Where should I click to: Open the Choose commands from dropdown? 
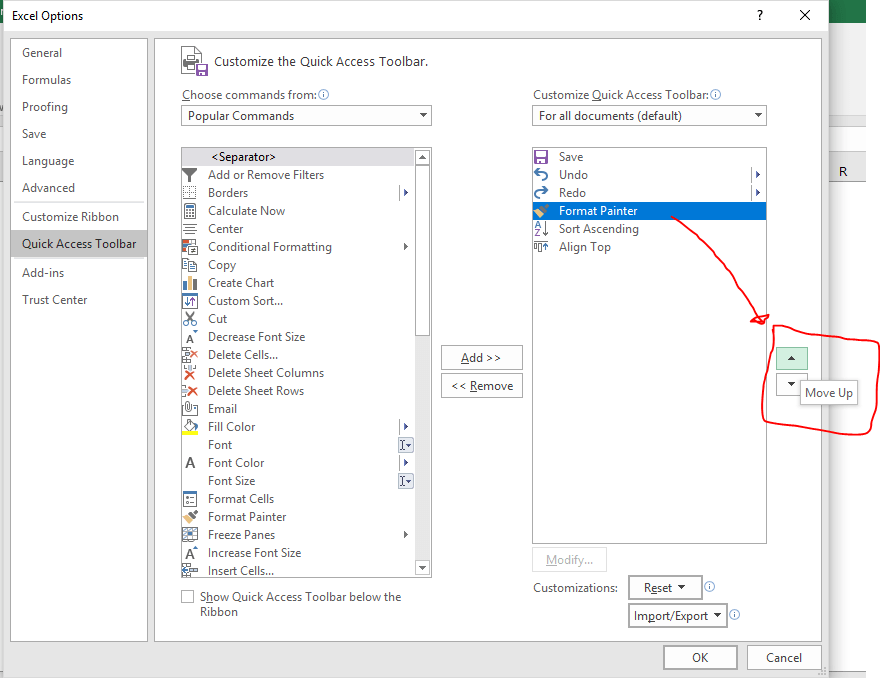coord(306,116)
